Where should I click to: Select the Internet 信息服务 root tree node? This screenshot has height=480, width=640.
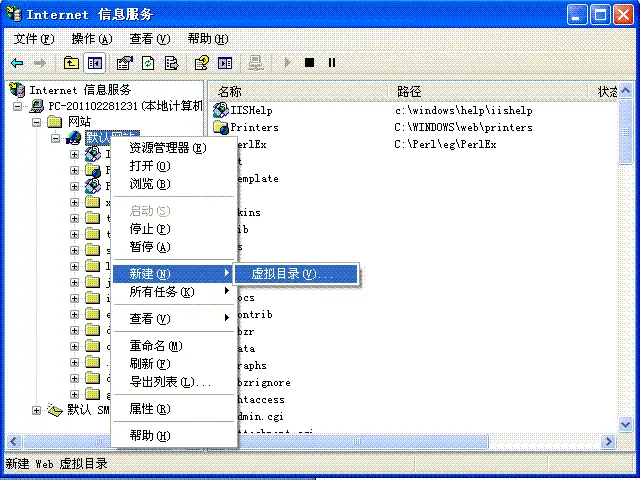(x=80, y=90)
